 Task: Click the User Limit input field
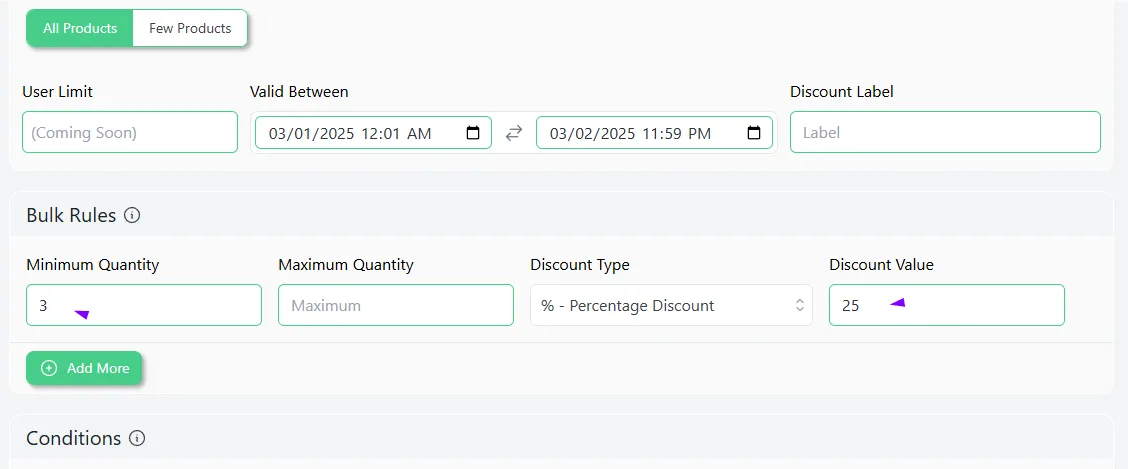129,132
